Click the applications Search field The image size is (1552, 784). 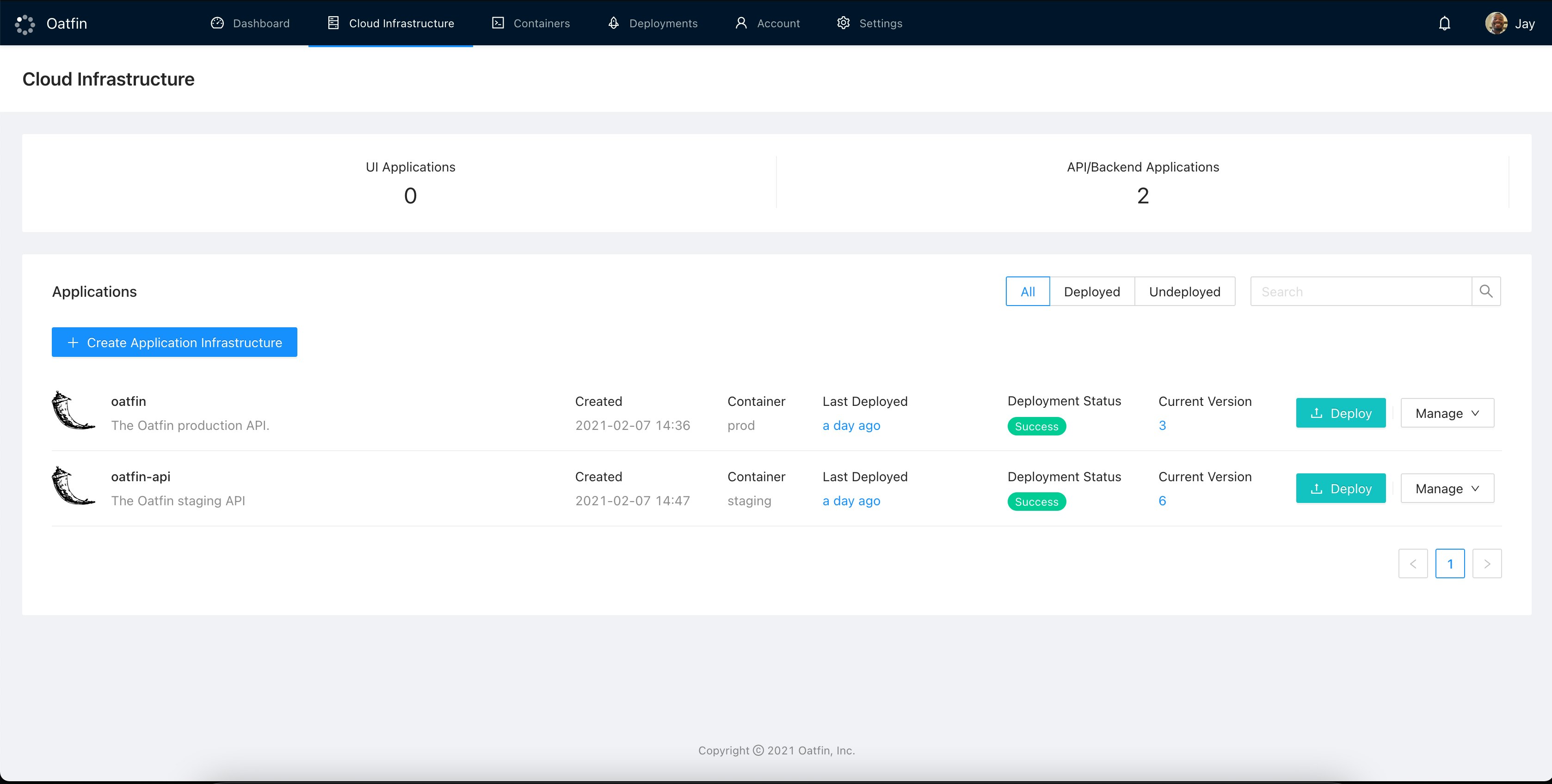click(x=1361, y=291)
